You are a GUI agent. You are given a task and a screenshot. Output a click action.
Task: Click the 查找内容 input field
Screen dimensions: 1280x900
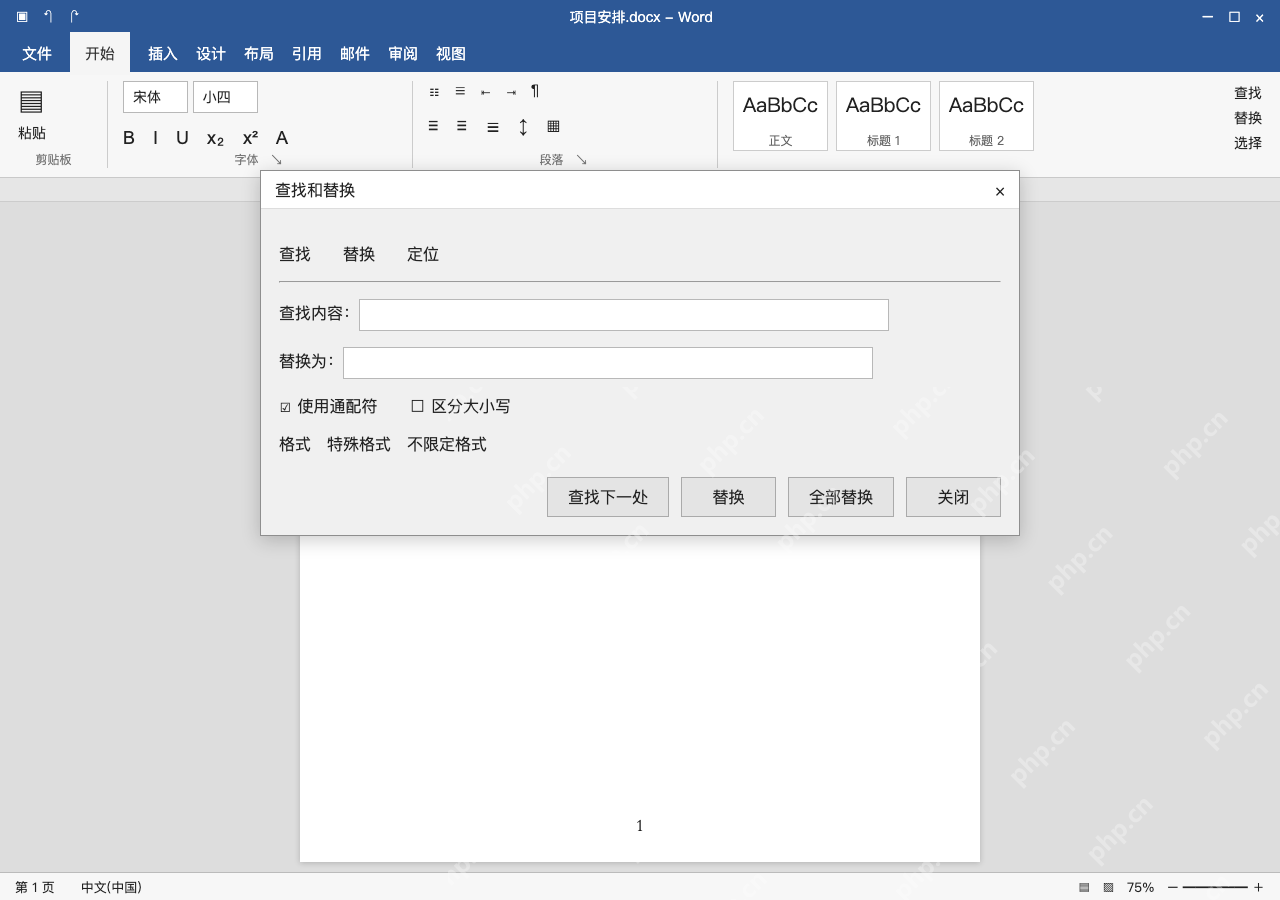pos(624,315)
